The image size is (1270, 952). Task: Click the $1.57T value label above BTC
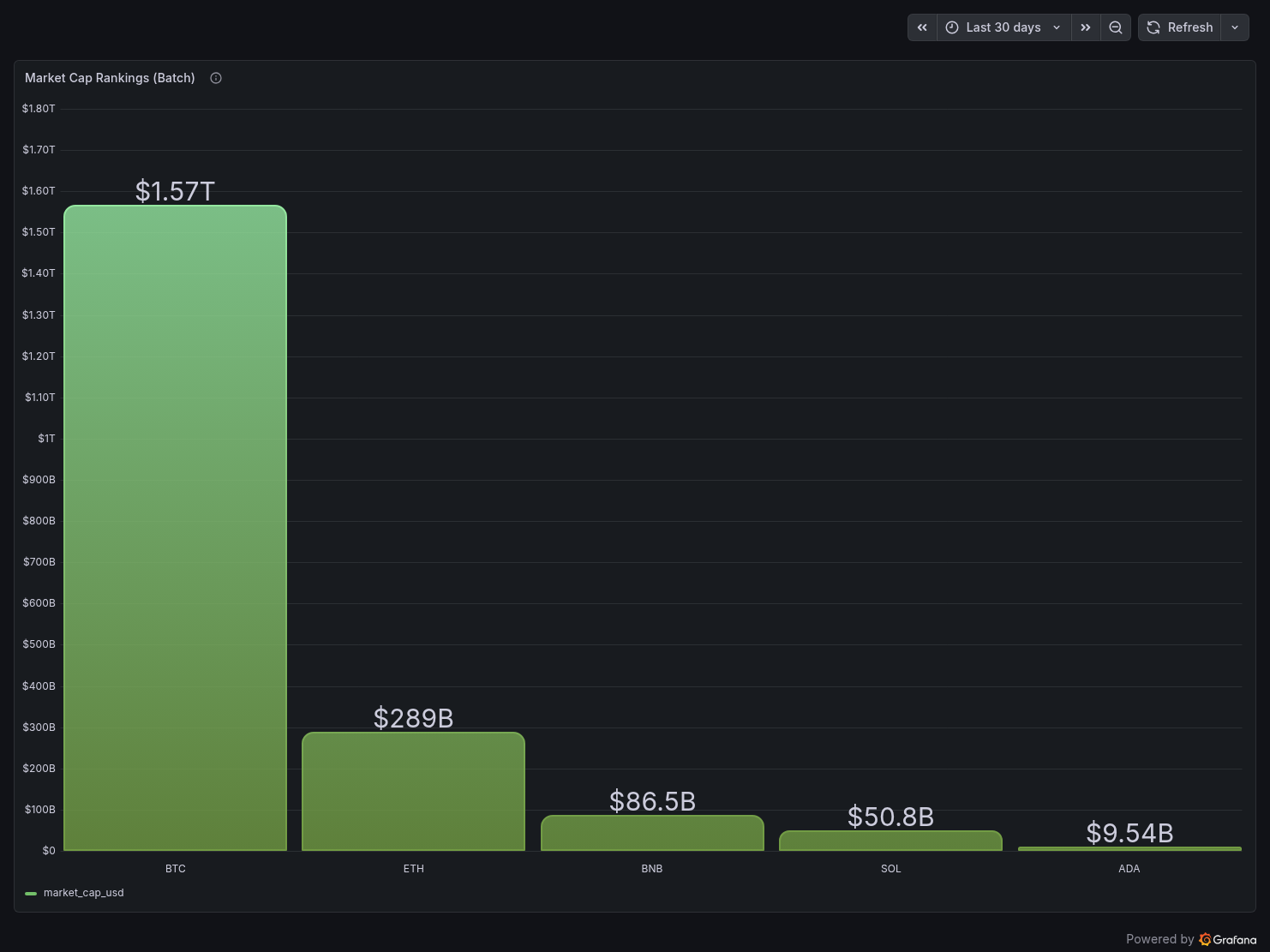[175, 191]
